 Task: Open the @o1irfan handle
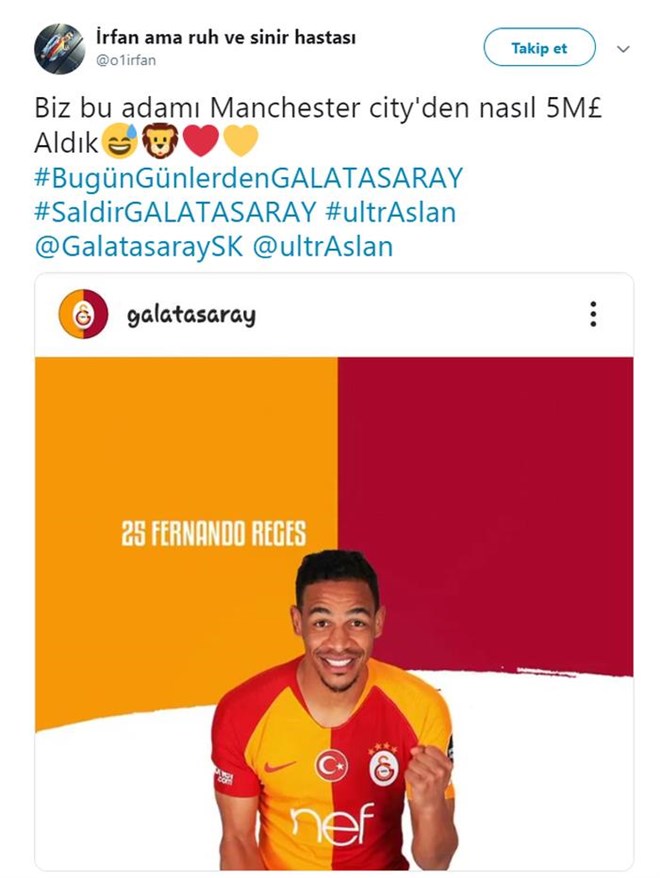[127, 60]
